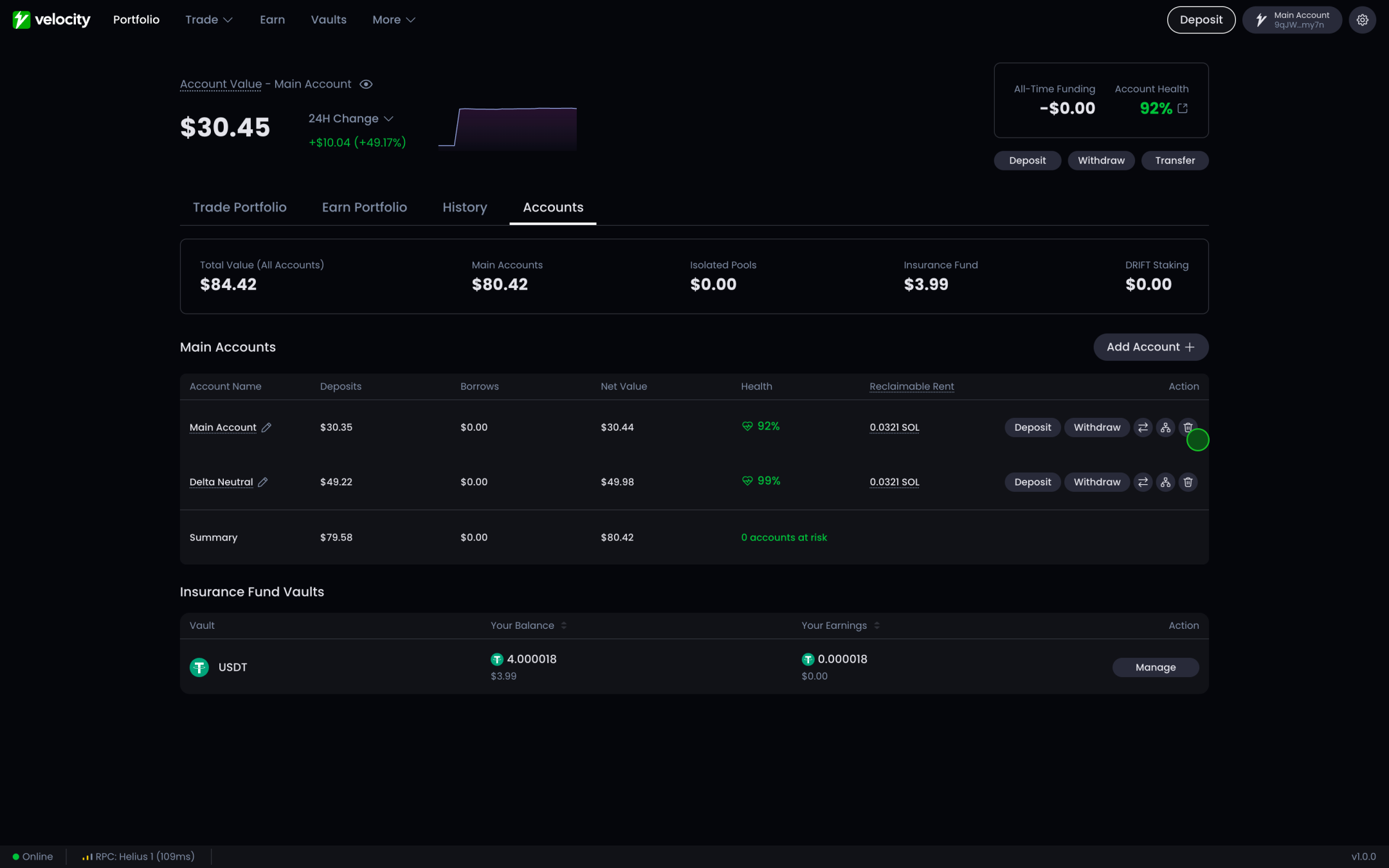Click the transfer arrows icon in Main Account row
The width and height of the screenshot is (1389, 868).
(1143, 428)
